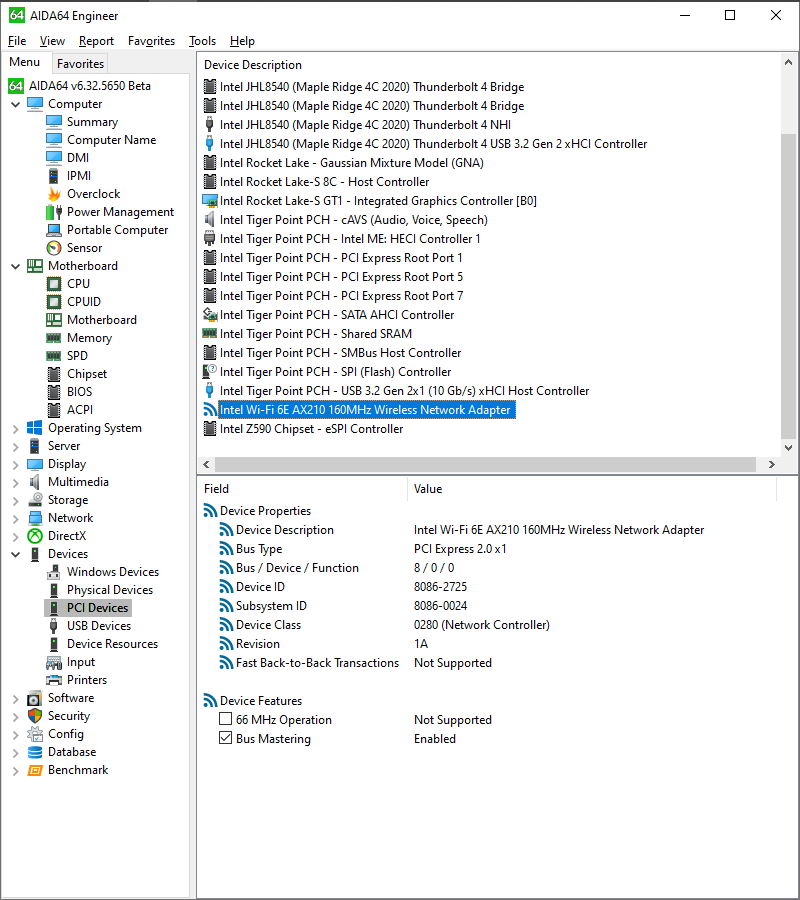Viewport: 800px width, 900px height.
Task: Click the Multimedia speaker icon
Action: click(x=35, y=482)
